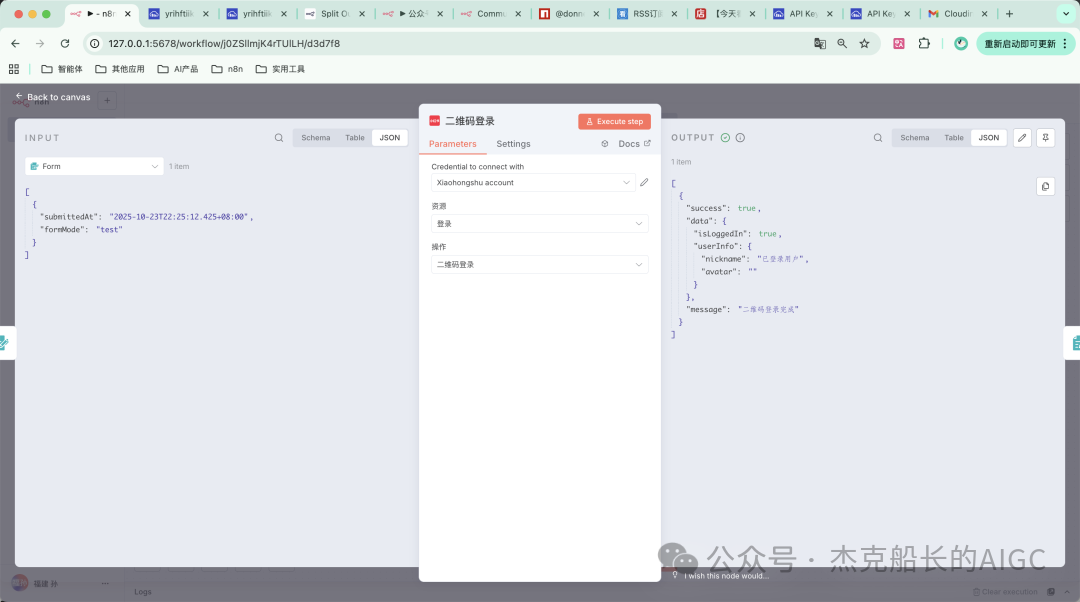1080x602 pixels.
Task: Show INPUT panel as JSON
Action: (x=390, y=138)
